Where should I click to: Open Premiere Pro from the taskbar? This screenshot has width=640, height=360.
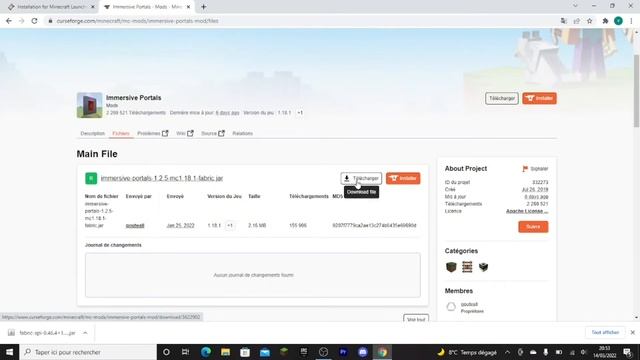[343, 352]
